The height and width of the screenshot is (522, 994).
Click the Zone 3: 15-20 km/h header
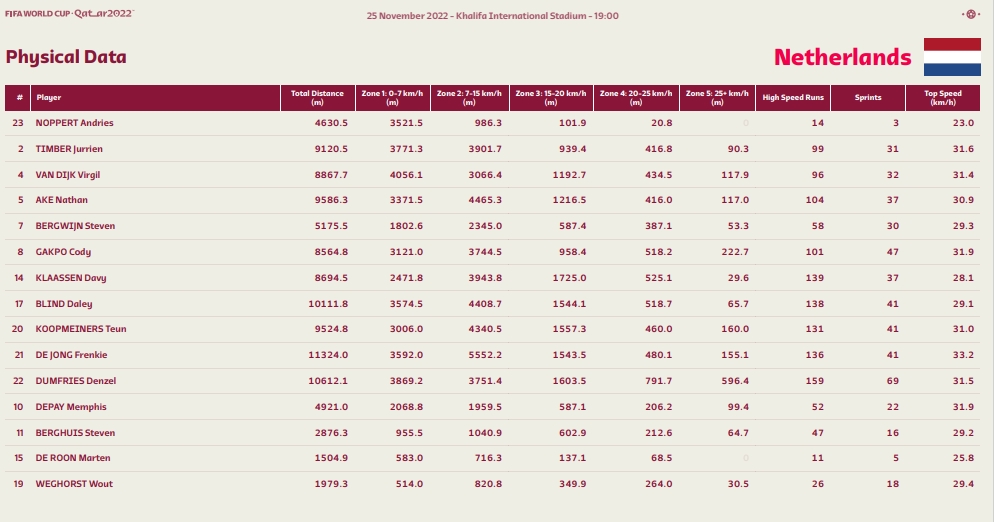click(551, 98)
